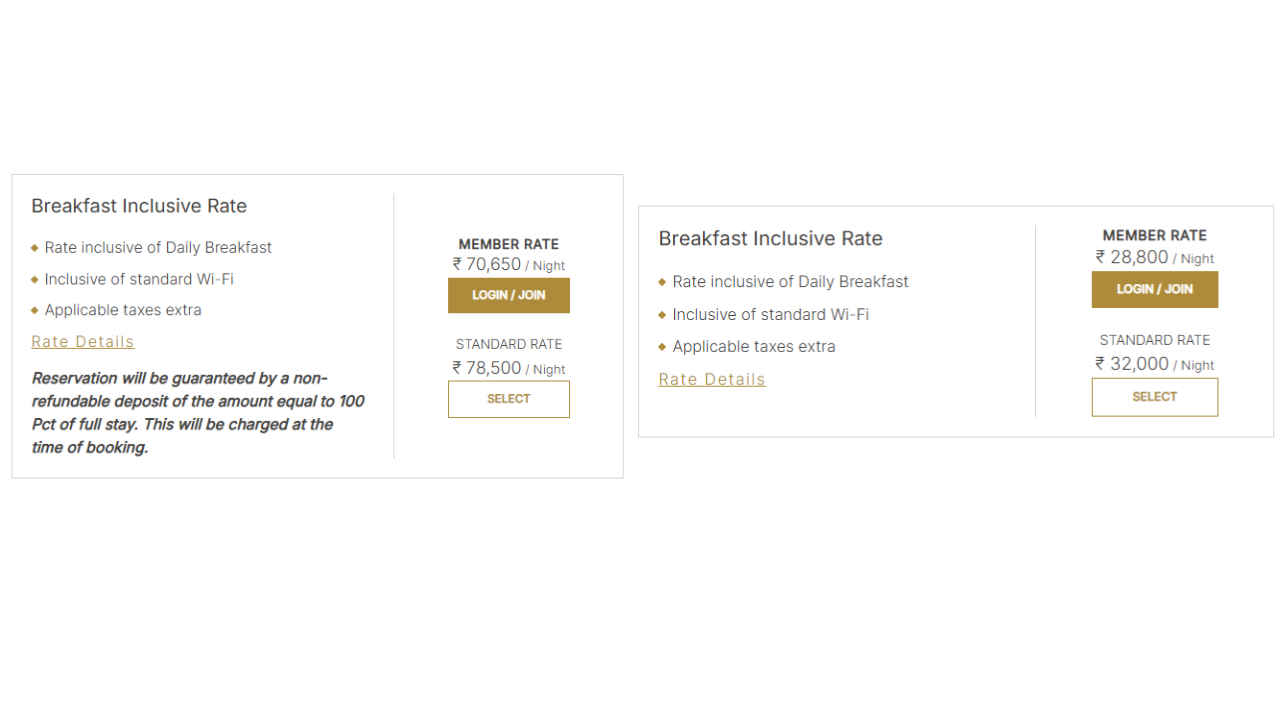
Task: Click the Breakfast Inclusive Rate heading in the ₹78,500 card
Action: [139, 206]
